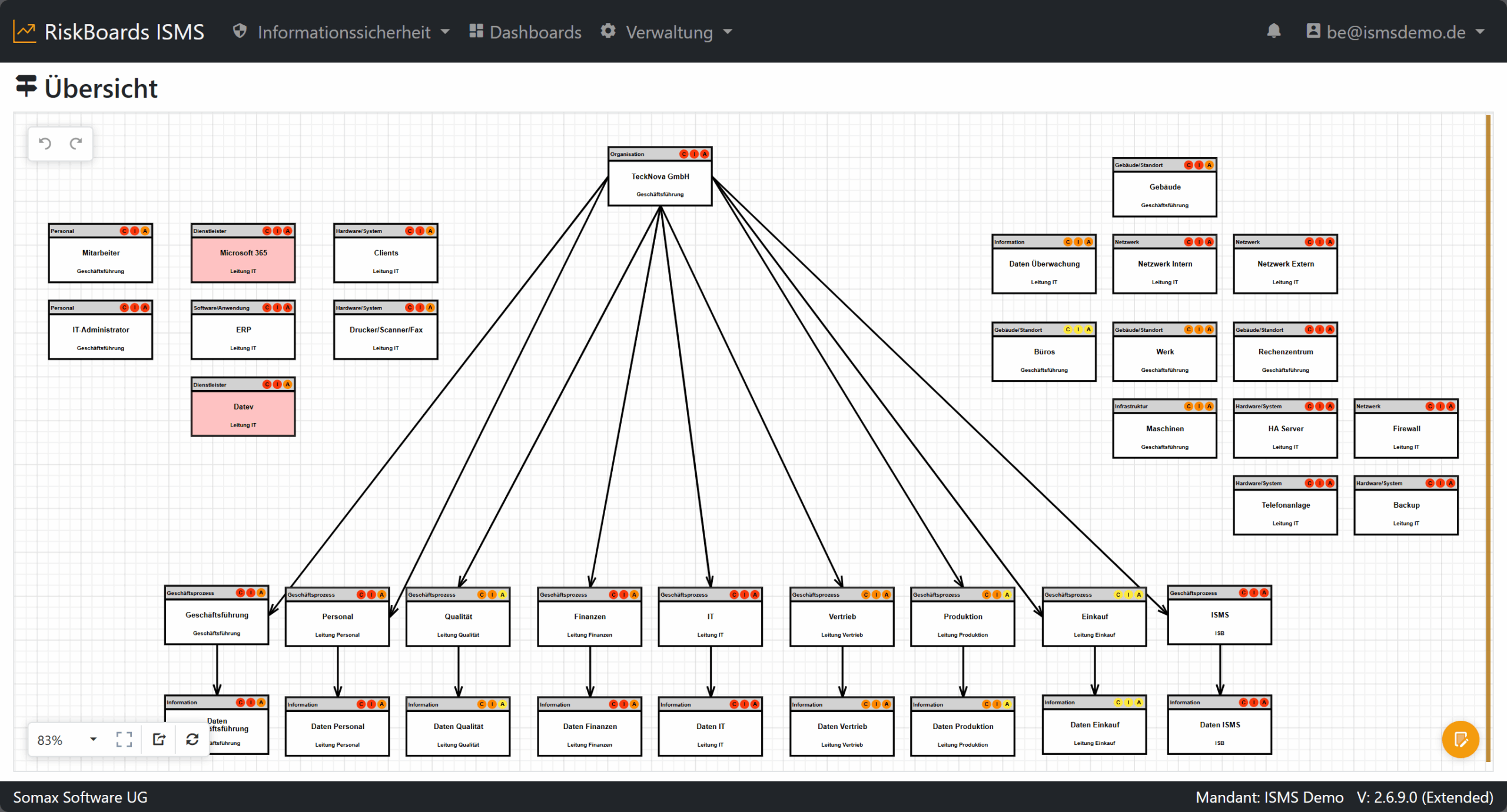Click the A indicator on Gebäude node
This screenshot has width=1507, height=812.
click(x=1209, y=165)
